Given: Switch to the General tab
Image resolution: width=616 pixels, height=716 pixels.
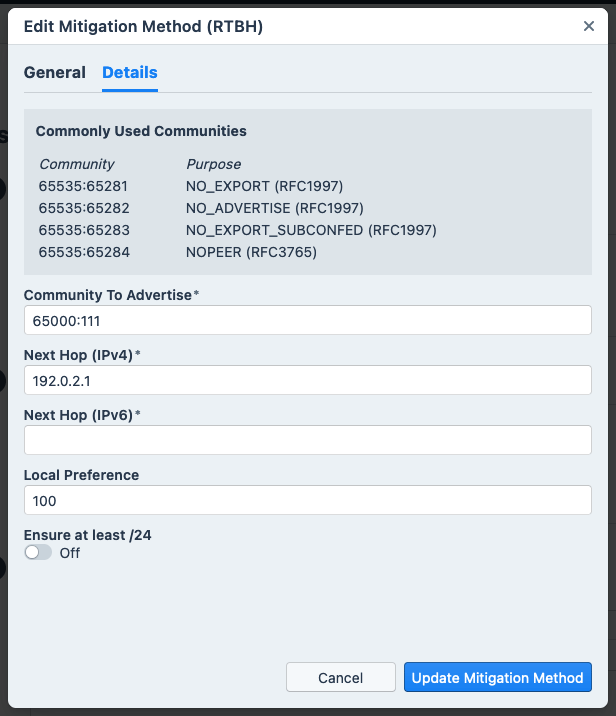Looking at the screenshot, I should pyautogui.click(x=55, y=73).
